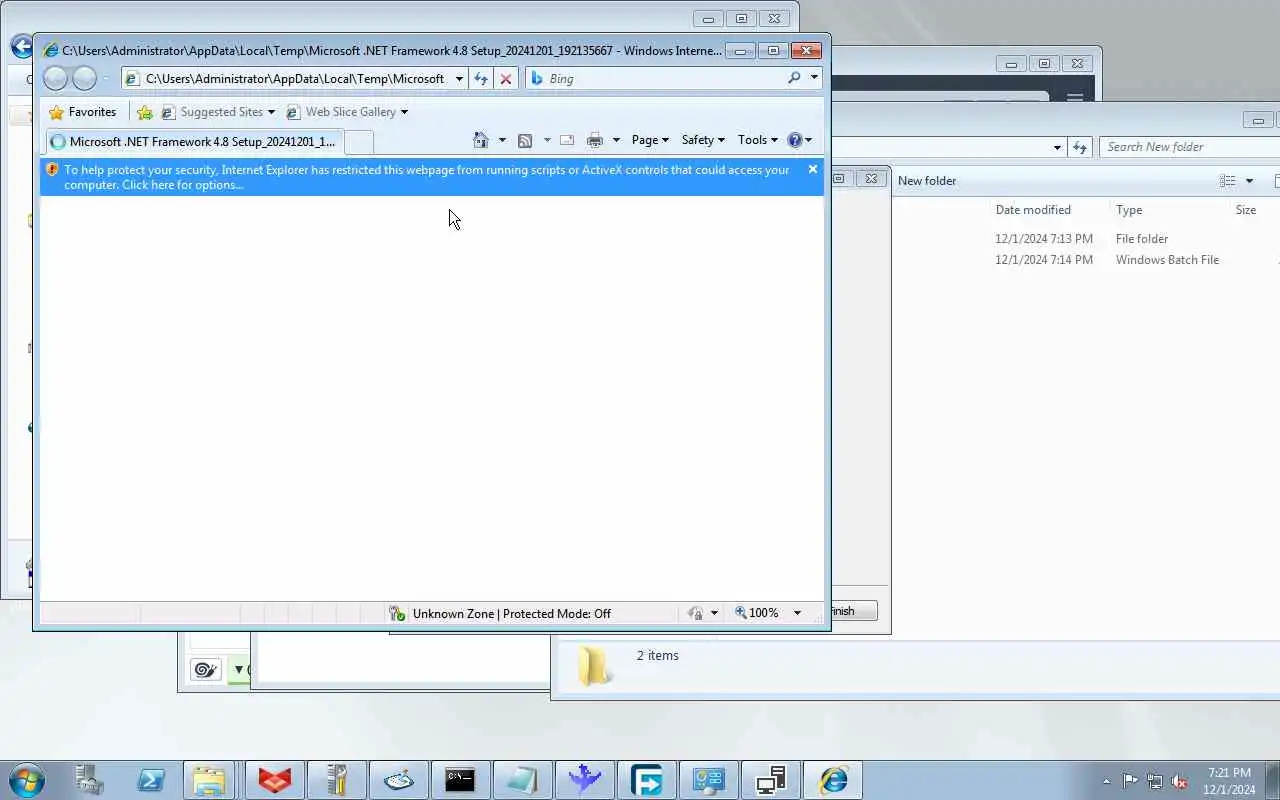Screen dimensions: 1280x800
Task: Open the address bar history dropdown
Action: click(459, 78)
